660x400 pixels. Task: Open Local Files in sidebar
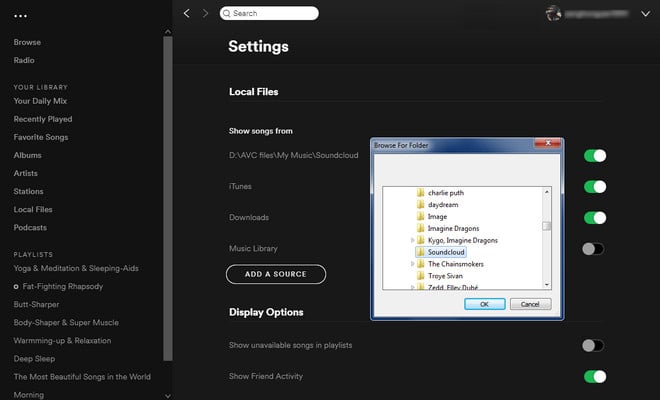pos(33,210)
